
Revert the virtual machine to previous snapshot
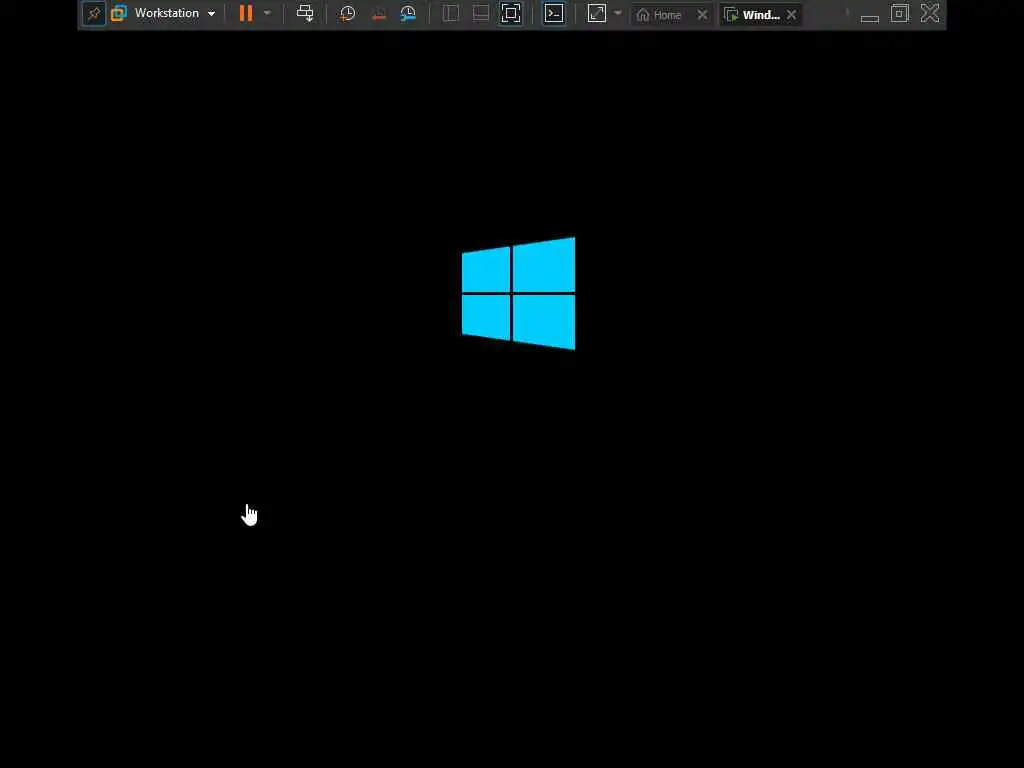tap(378, 14)
